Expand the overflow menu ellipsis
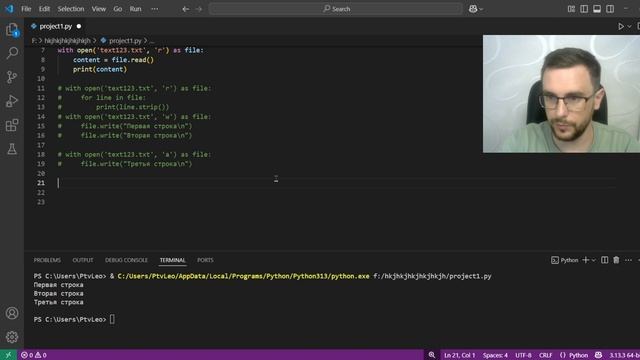 click(x=154, y=9)
